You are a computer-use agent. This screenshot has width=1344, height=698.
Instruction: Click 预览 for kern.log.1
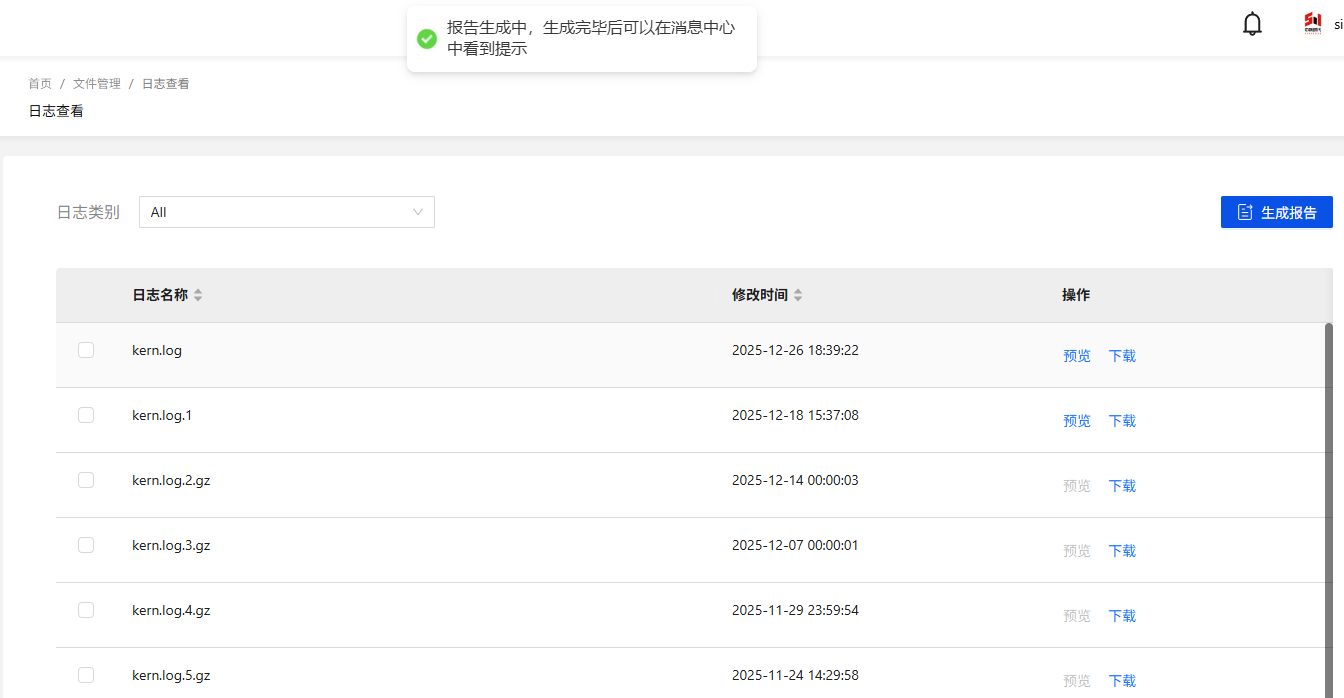pyautogui.click(x=1077, y=421)
